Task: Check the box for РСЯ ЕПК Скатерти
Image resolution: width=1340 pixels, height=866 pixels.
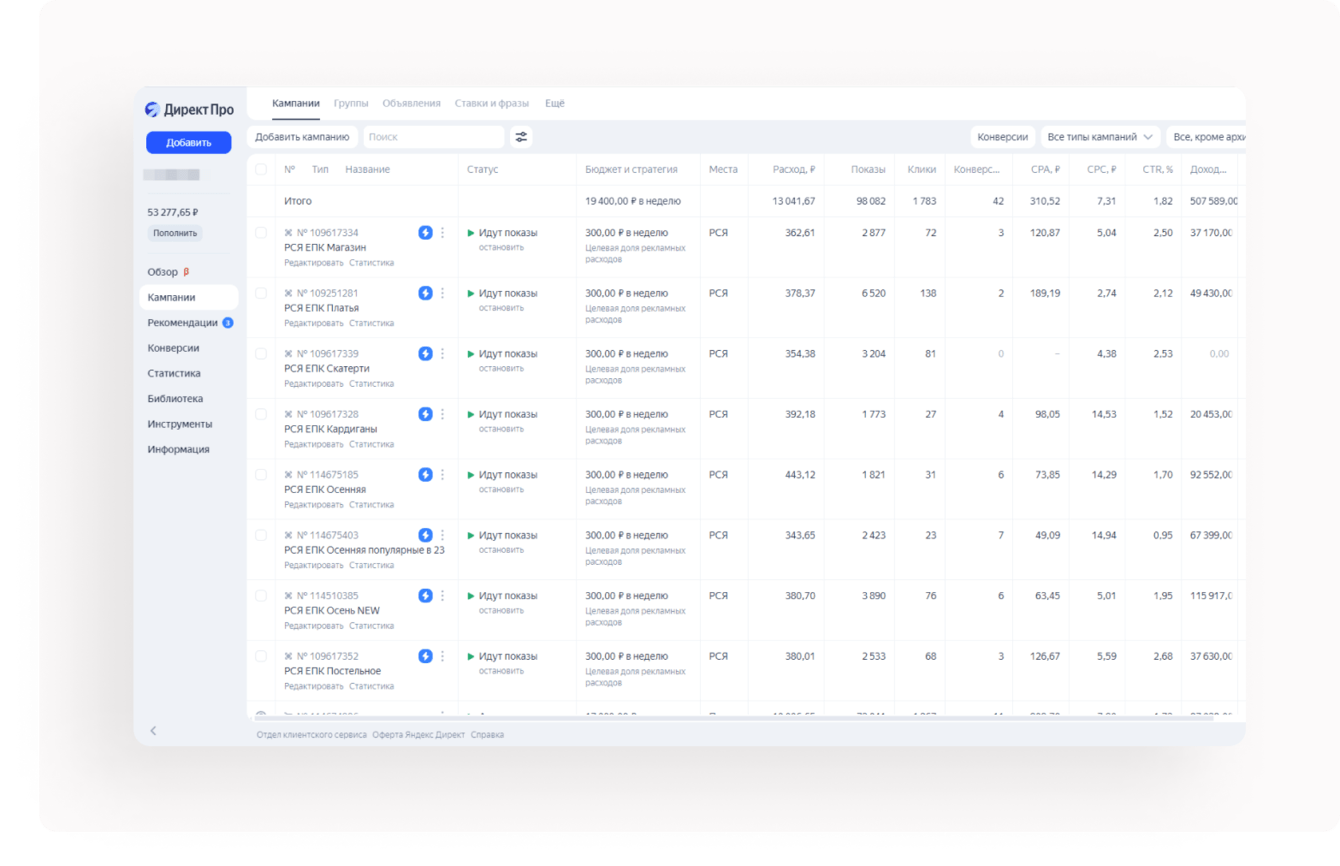Action: click(x=261, y=354)
